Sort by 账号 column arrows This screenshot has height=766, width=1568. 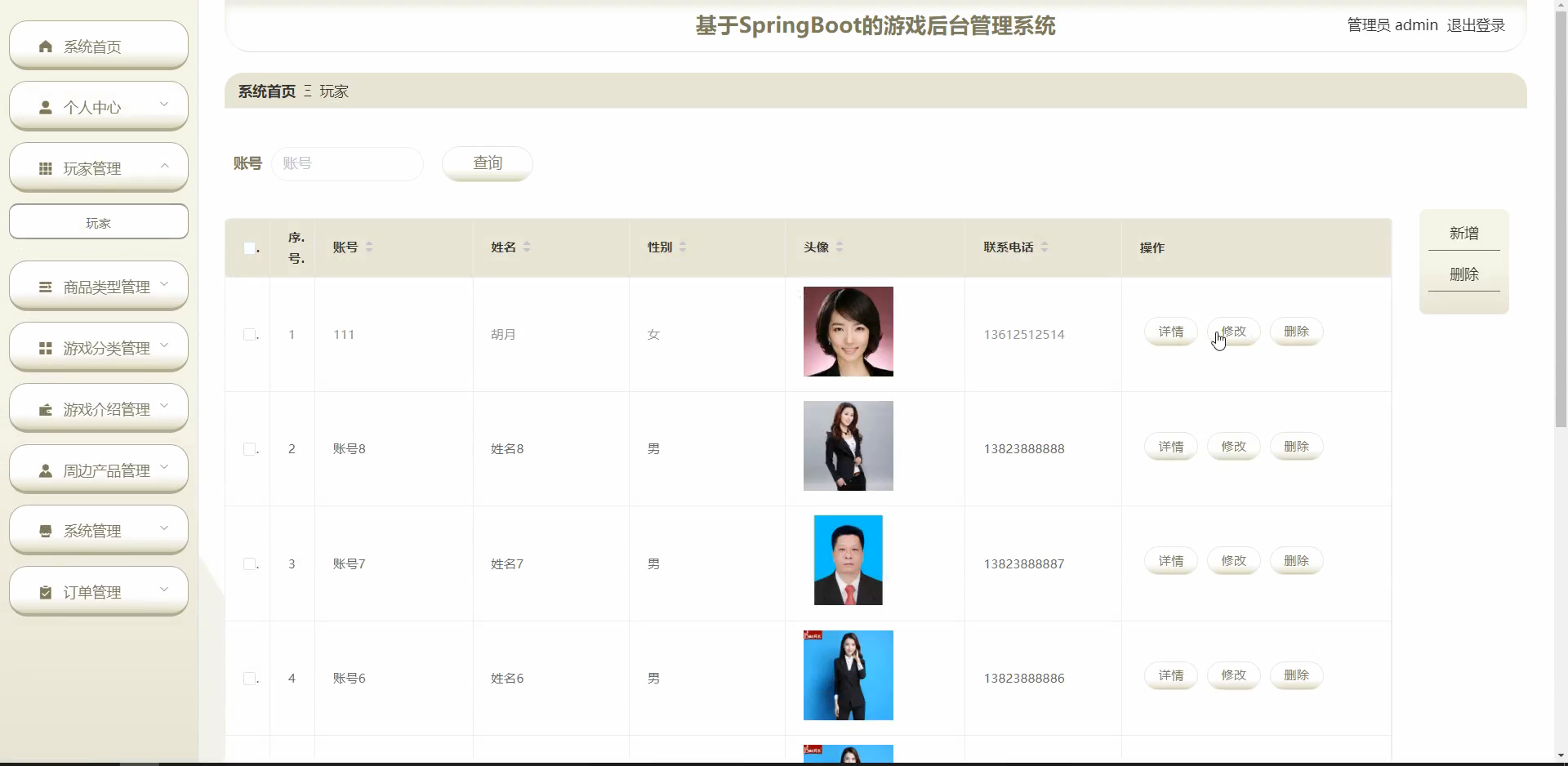pos(369,247)
